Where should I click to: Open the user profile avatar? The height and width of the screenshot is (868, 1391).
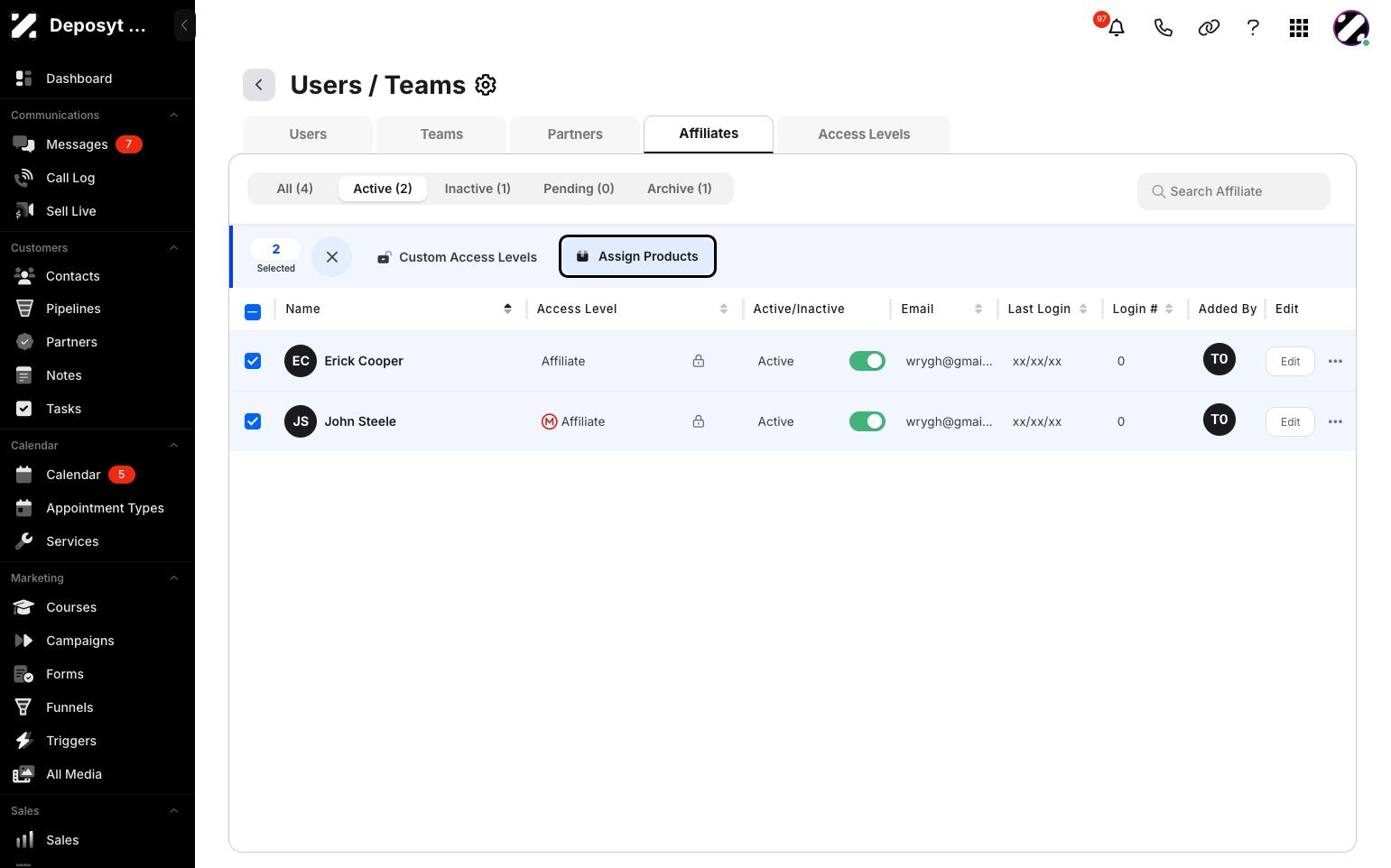click(1351, 28)
